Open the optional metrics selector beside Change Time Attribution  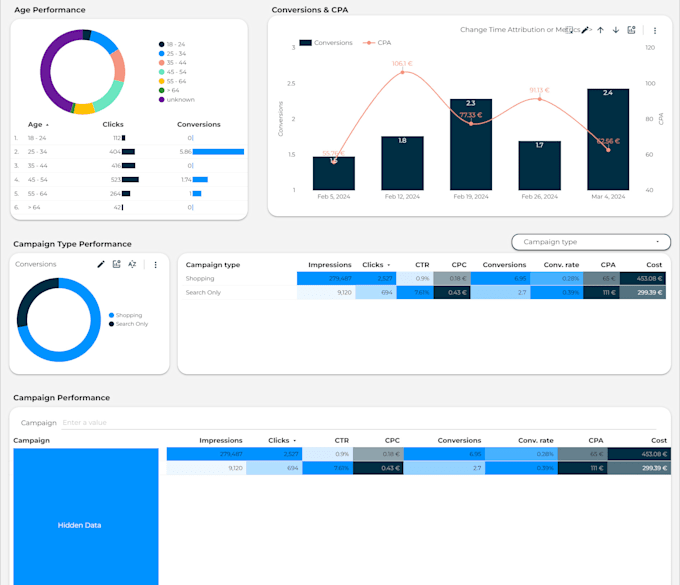pyautogui.click(x=569, y=30)
